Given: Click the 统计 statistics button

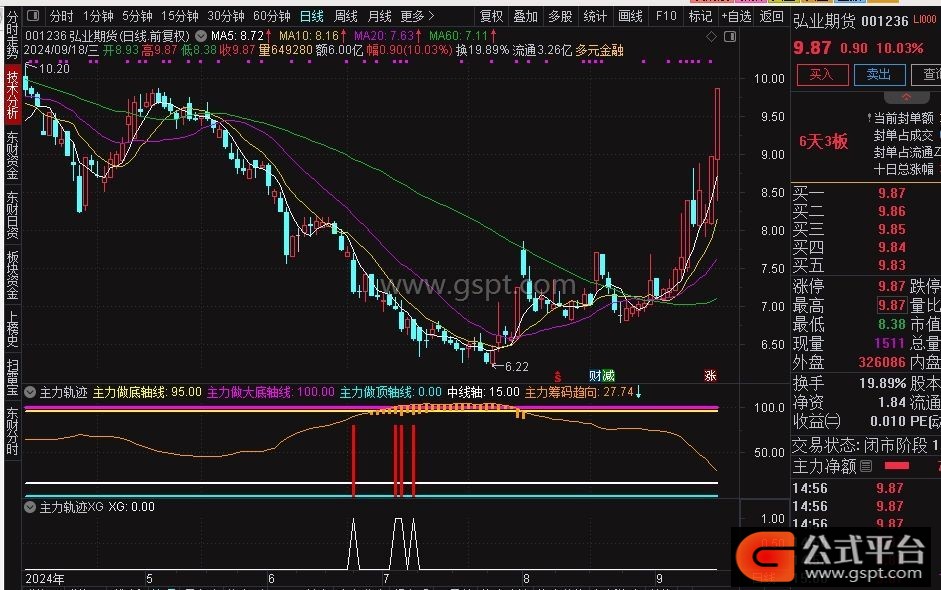Looking at the screenshot, I should pos(595,16).
